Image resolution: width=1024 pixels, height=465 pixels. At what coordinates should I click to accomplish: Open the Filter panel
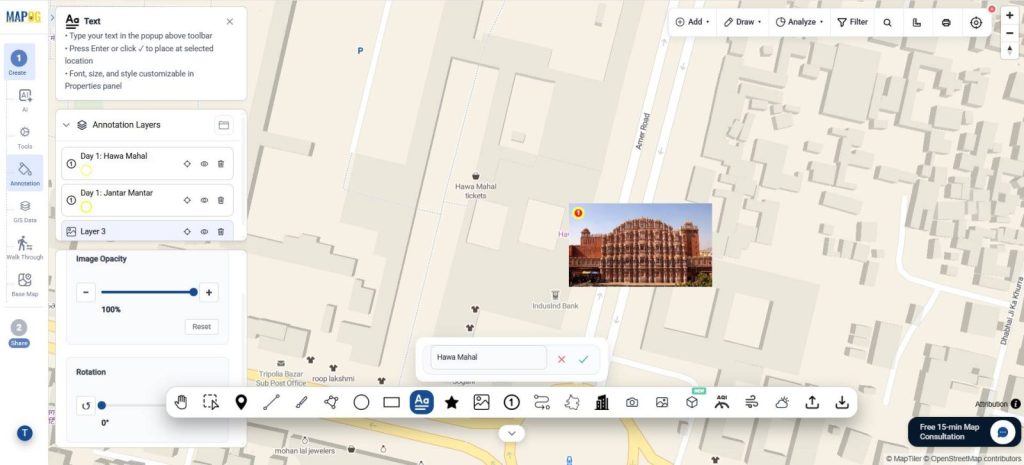(853, 22)
